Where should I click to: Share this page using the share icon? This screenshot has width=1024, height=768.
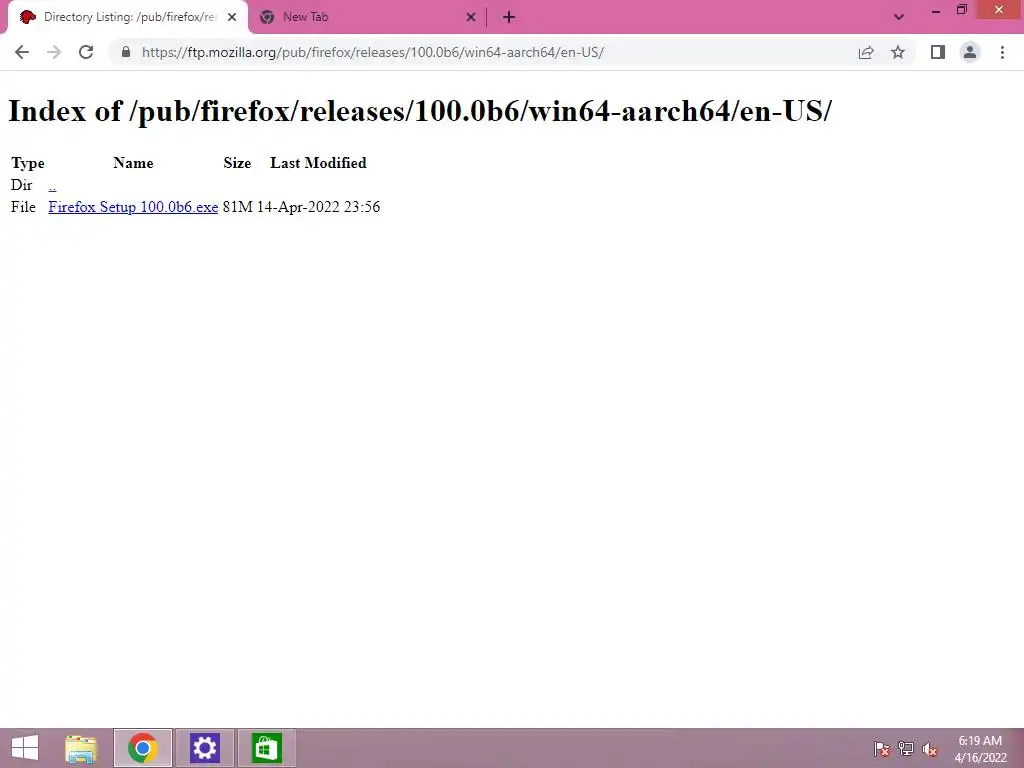(866, 52)
